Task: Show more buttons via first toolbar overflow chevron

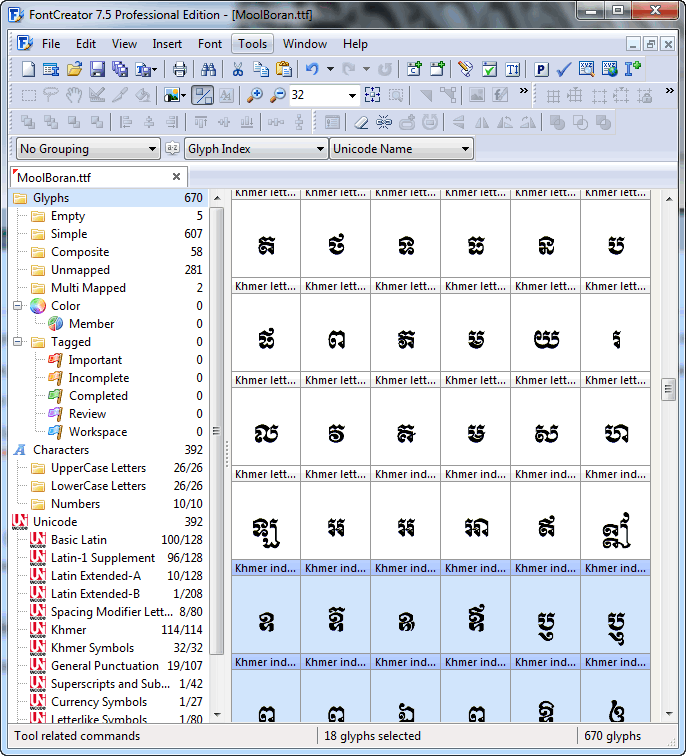Action: [x=524, y=91]
